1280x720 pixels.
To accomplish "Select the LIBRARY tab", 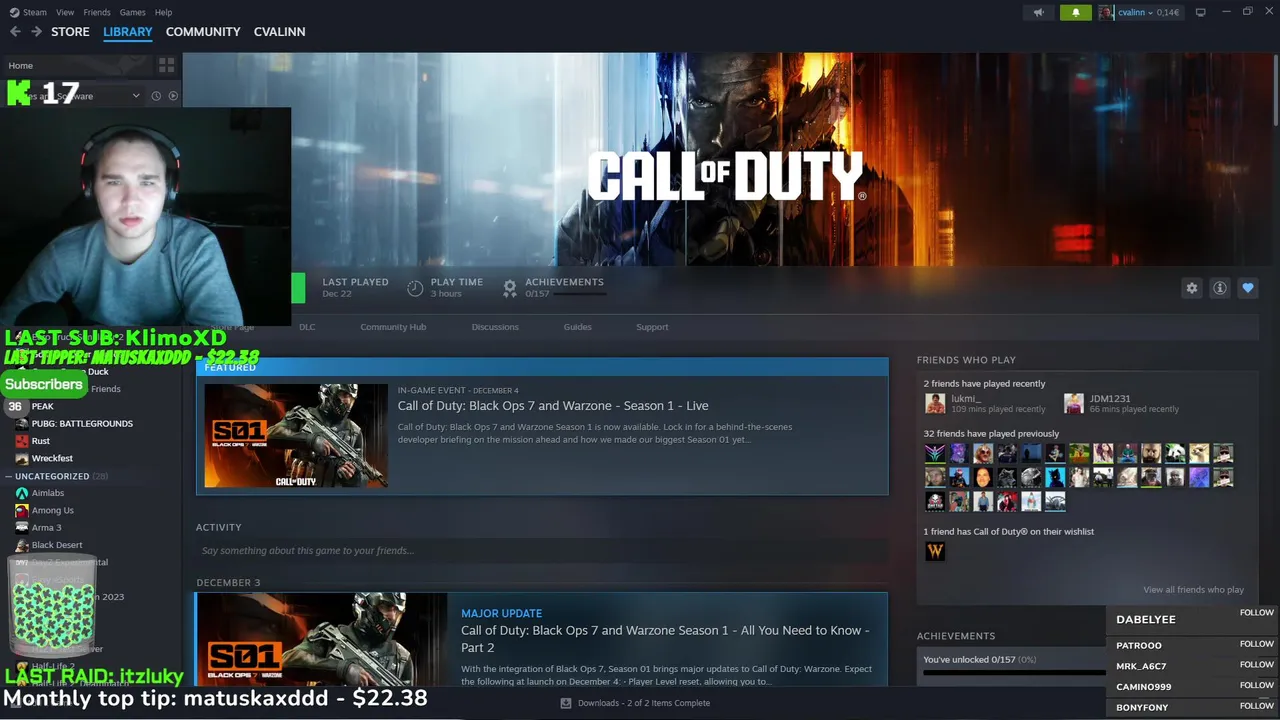I will click(128, 32).
